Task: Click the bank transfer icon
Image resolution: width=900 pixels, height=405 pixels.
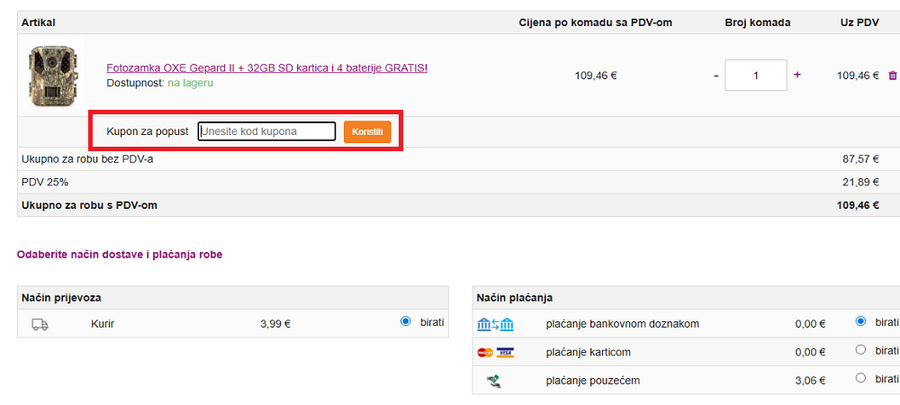Action: click(x=496, y=324)
